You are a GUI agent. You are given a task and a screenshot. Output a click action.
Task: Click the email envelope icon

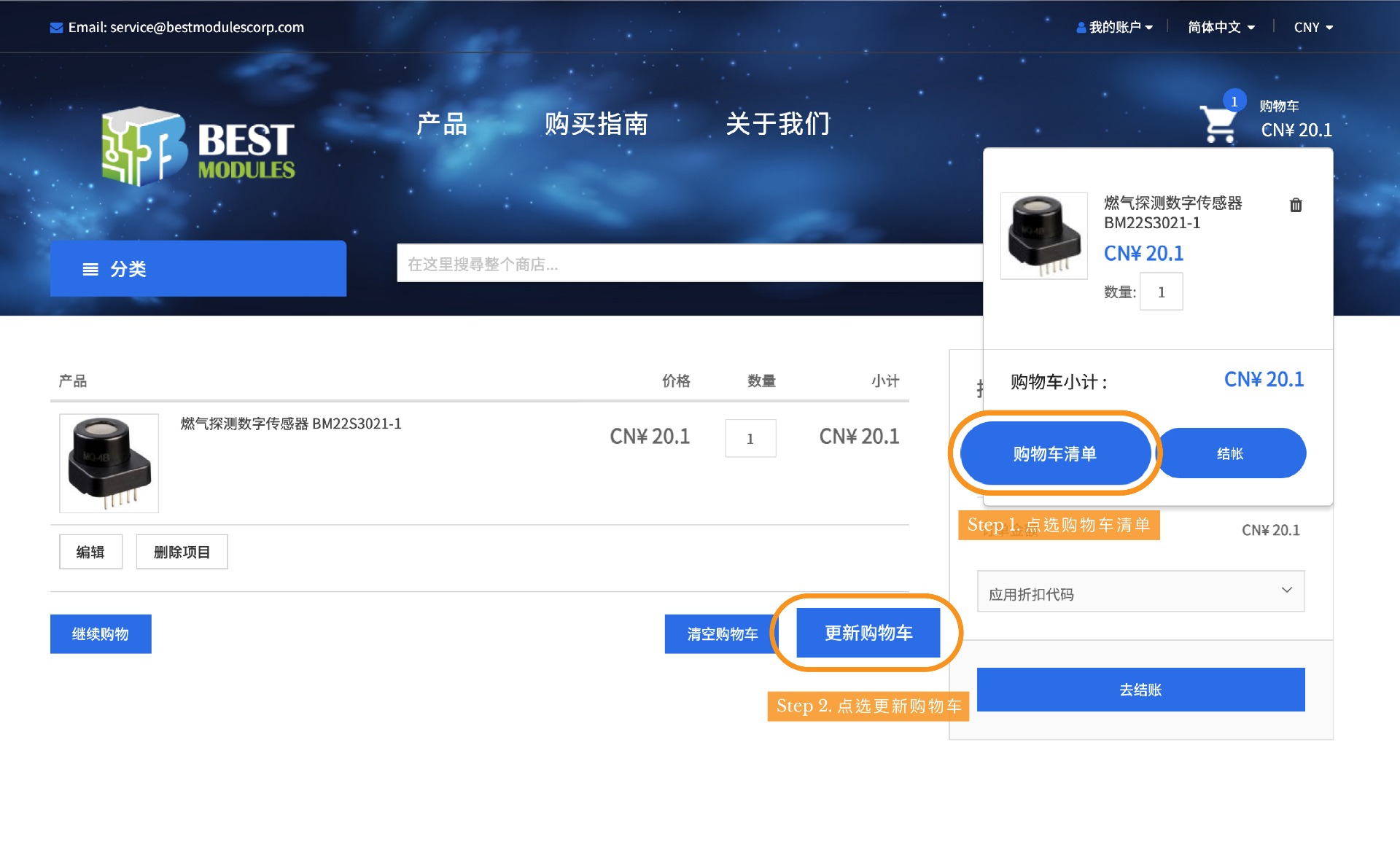coord(56,28)
